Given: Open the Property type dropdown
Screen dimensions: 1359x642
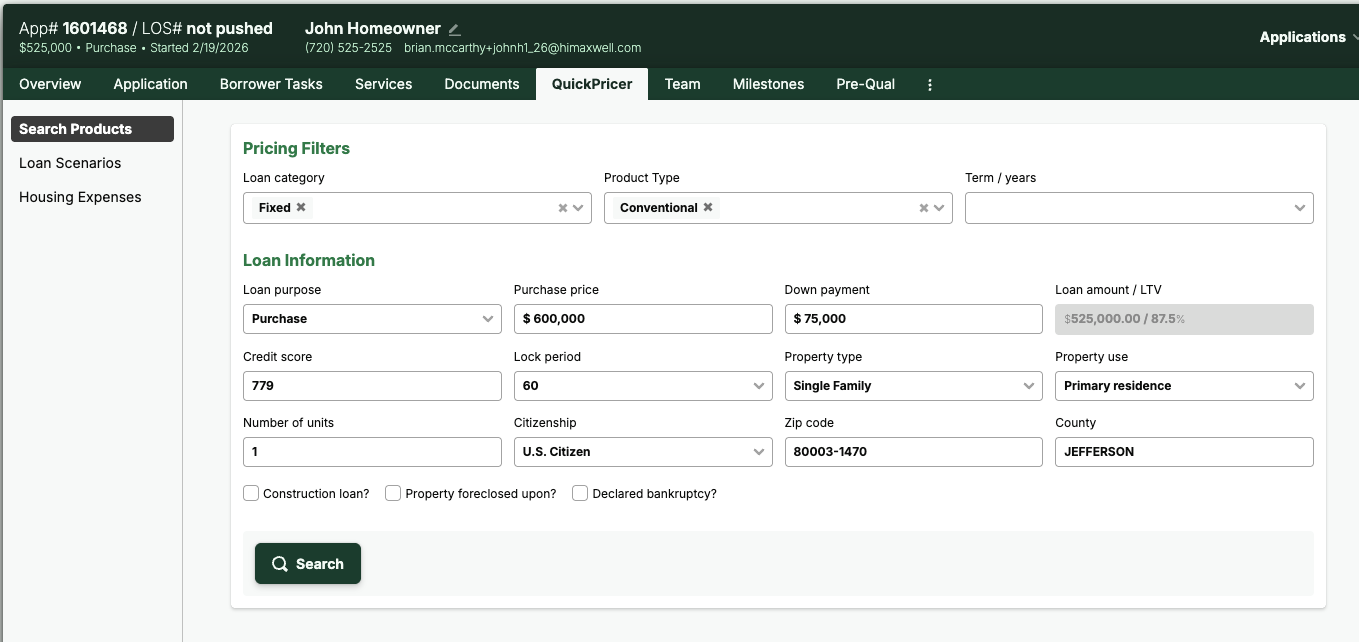Looking at the screenshot, I should pos(913,386).
